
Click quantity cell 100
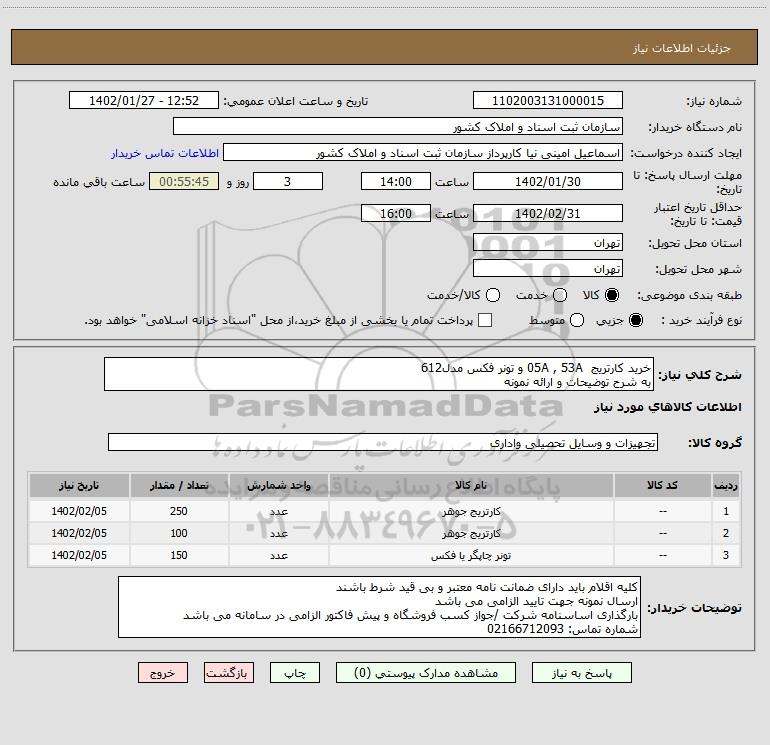coord(179,533)
